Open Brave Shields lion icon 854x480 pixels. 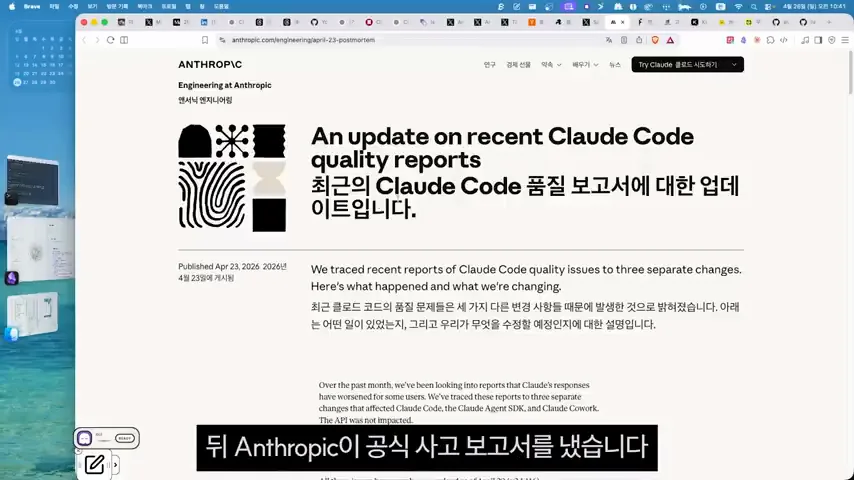(655, 40)
